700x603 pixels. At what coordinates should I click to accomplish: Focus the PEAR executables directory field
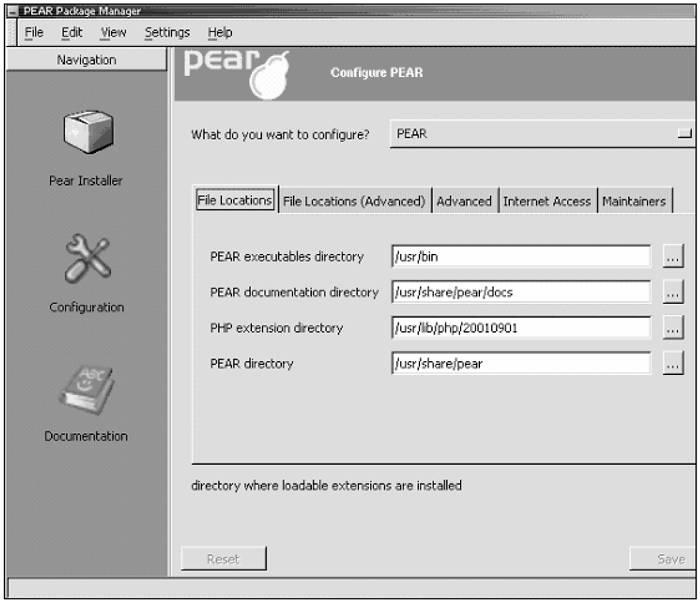click(521, 256)
